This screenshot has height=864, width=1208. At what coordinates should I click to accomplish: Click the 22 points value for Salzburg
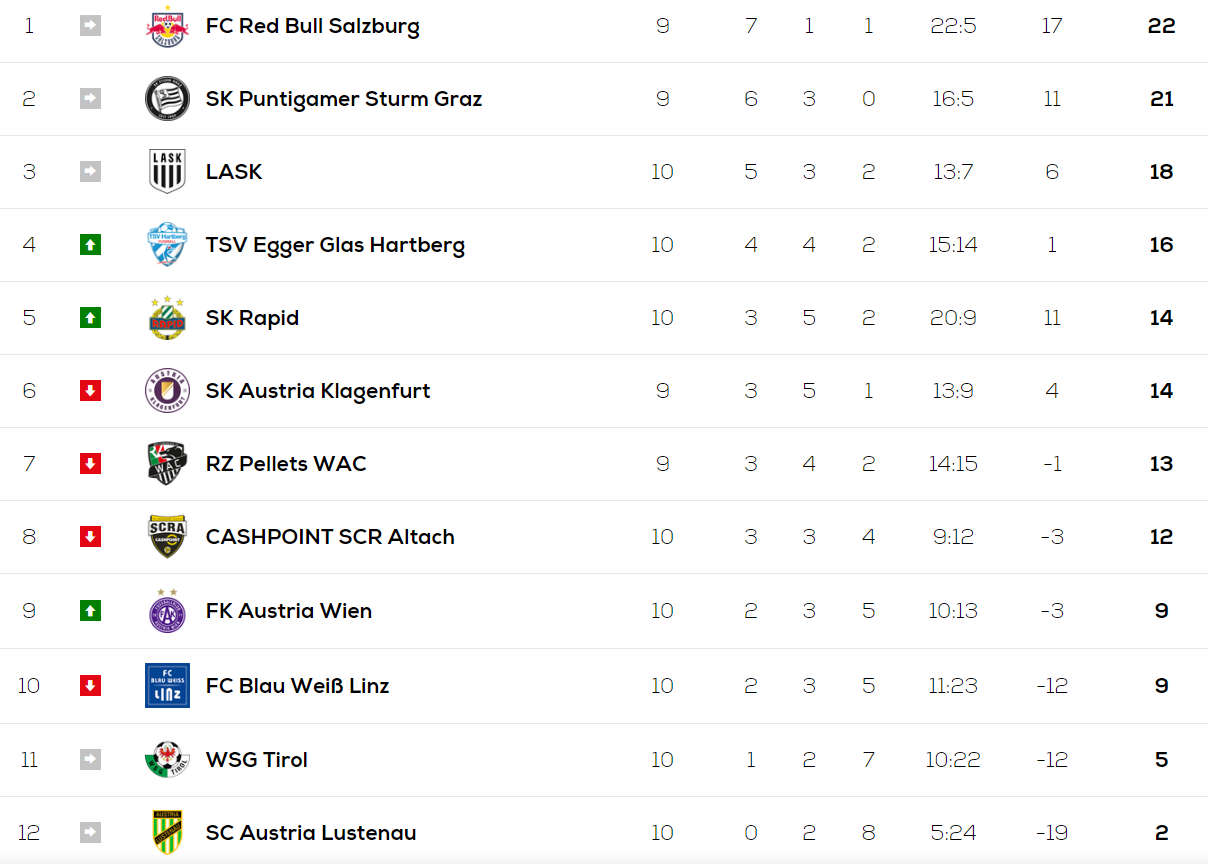pos(1161,26)
